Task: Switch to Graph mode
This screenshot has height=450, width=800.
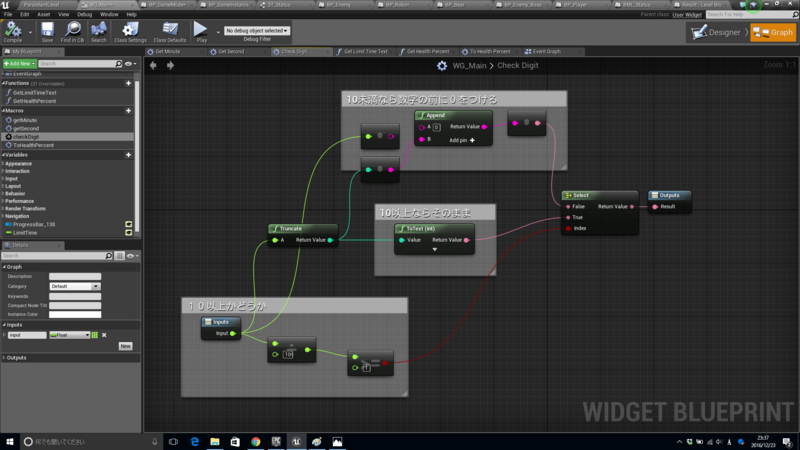Action: coord(773,33)
